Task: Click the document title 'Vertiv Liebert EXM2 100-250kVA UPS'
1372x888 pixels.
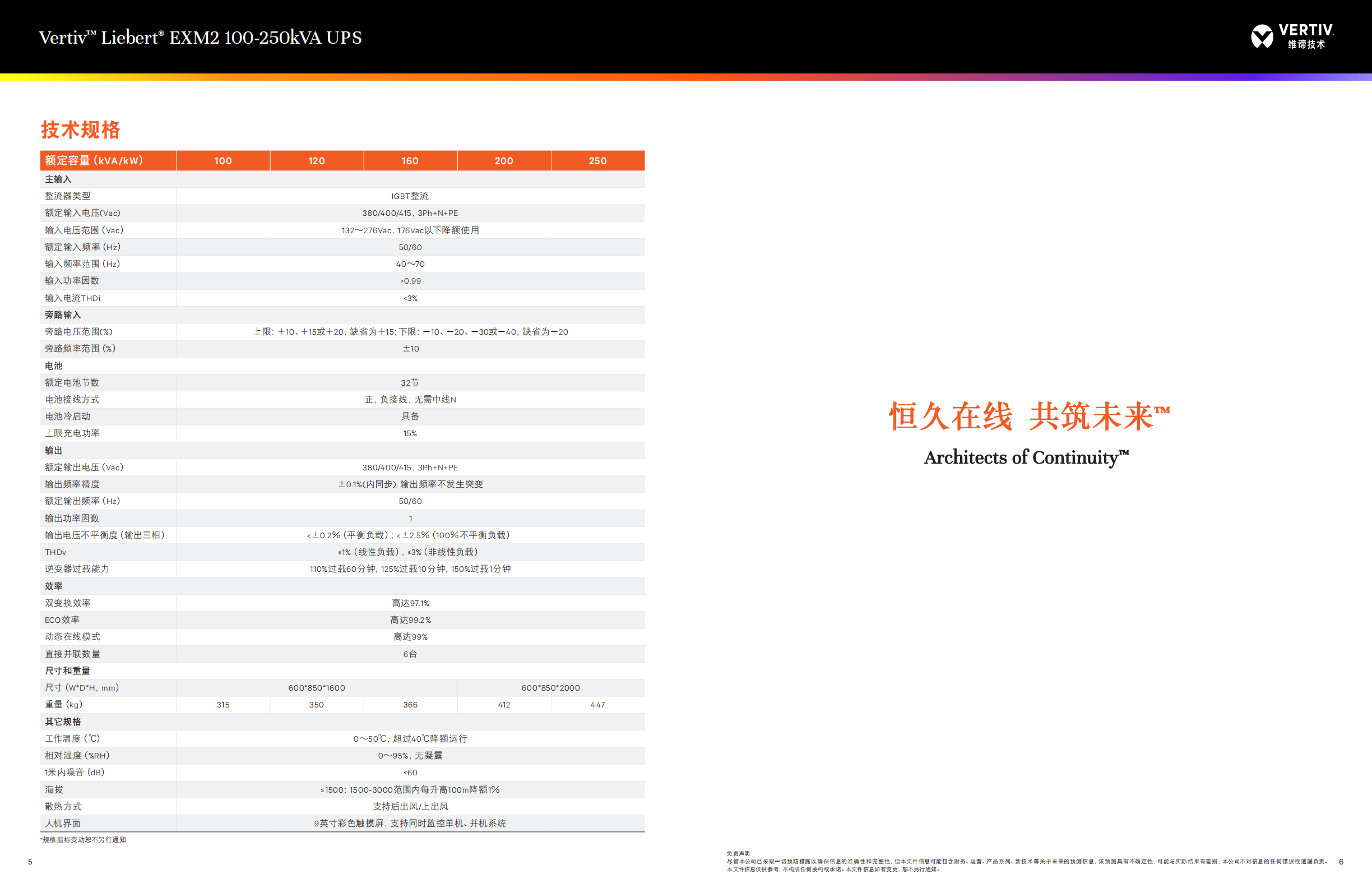Action: (x=200, y=38)
